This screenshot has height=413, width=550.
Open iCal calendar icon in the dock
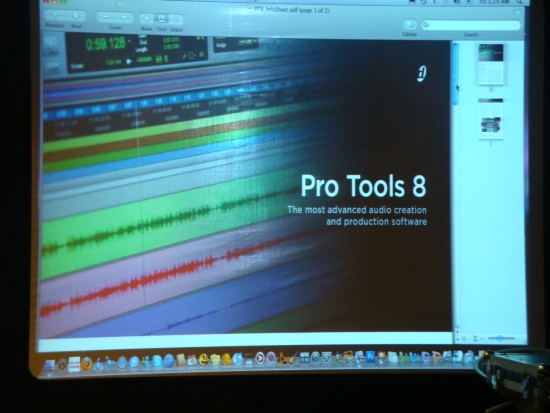click(x=192, y=360)
